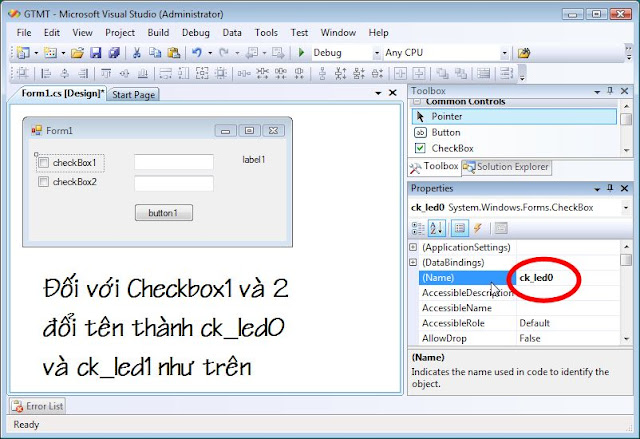Open the Tools menu
The height and width of the screenshot is (439, 640).
266,33
